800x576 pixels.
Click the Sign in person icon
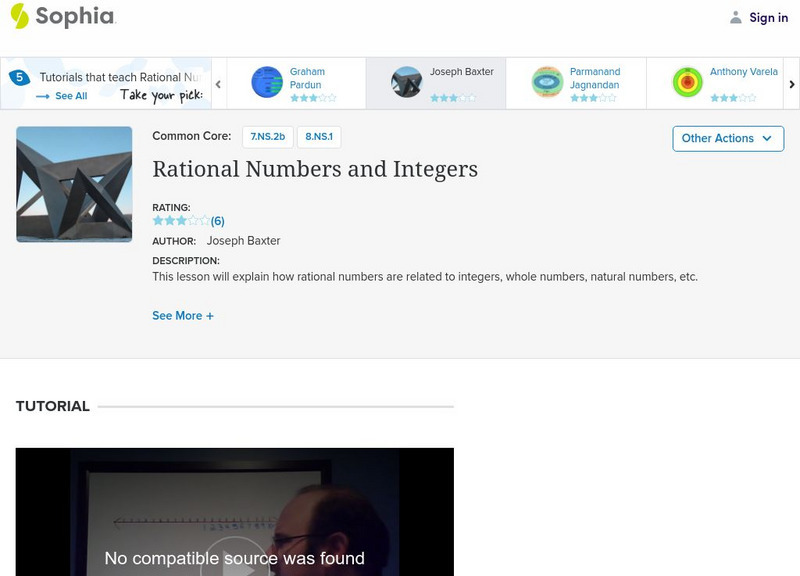click(x=736, y=16)
